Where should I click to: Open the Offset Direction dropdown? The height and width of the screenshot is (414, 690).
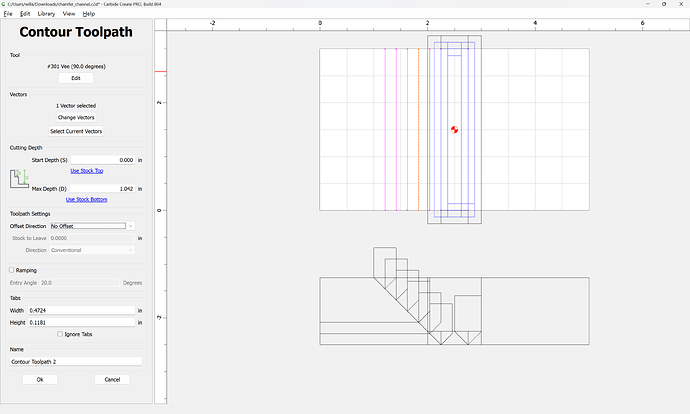[x=92, y=226]
